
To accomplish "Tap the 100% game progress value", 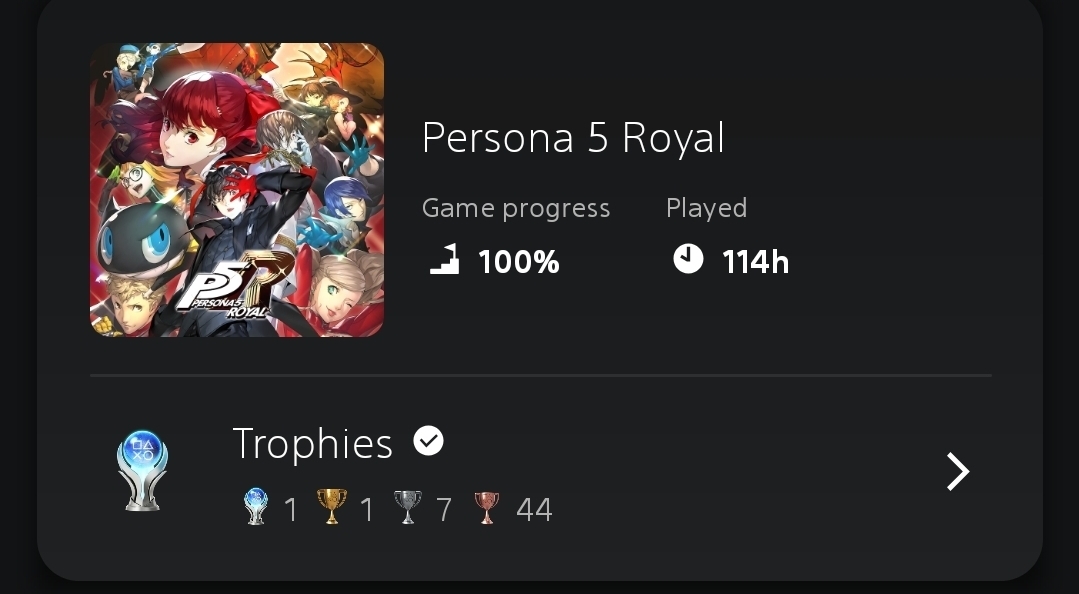I will pos(518,262).
